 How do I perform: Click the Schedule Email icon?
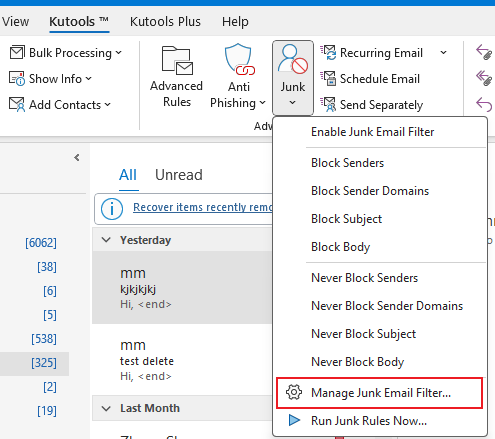[x=329, y=79]
